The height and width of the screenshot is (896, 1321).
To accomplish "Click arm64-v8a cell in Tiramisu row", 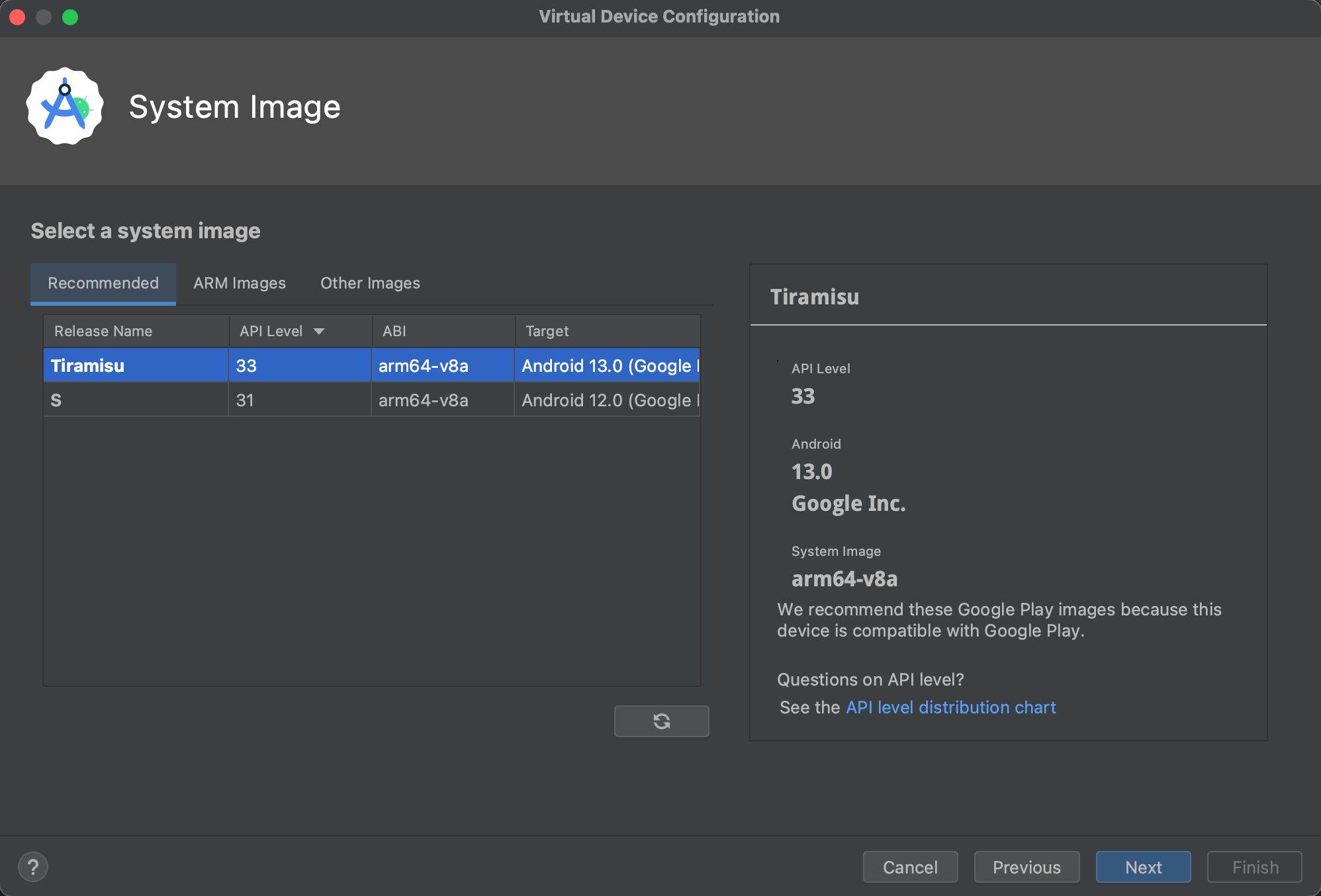I will click(x=442, y=365).
